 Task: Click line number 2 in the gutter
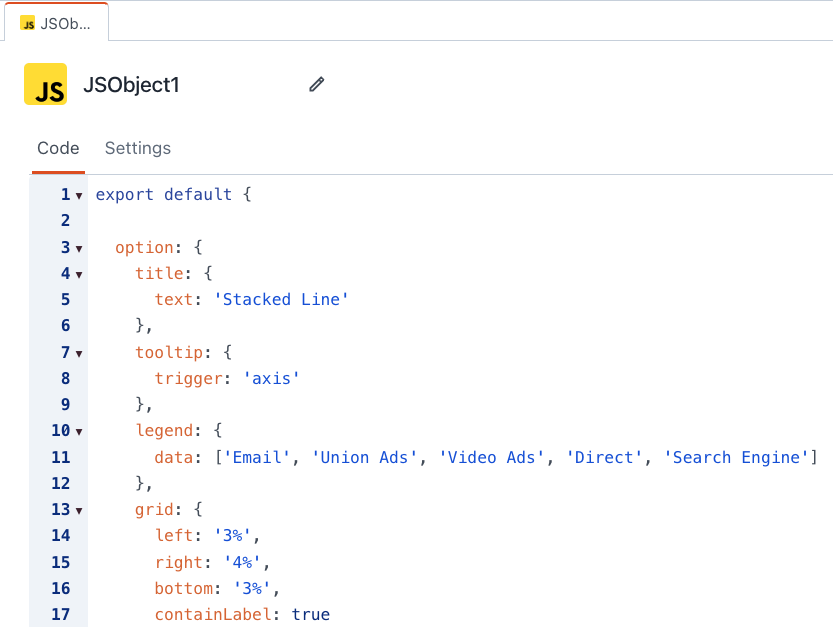(x=65, y=221)
